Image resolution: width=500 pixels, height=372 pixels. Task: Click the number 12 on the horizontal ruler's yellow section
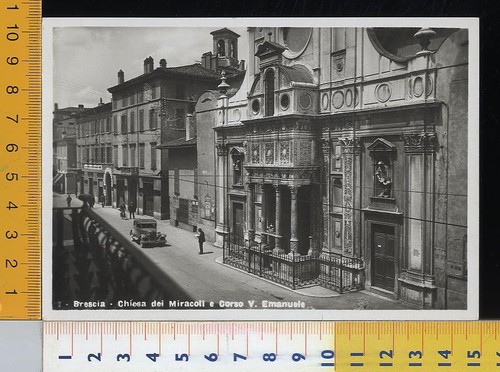click(x=386, y=357)
